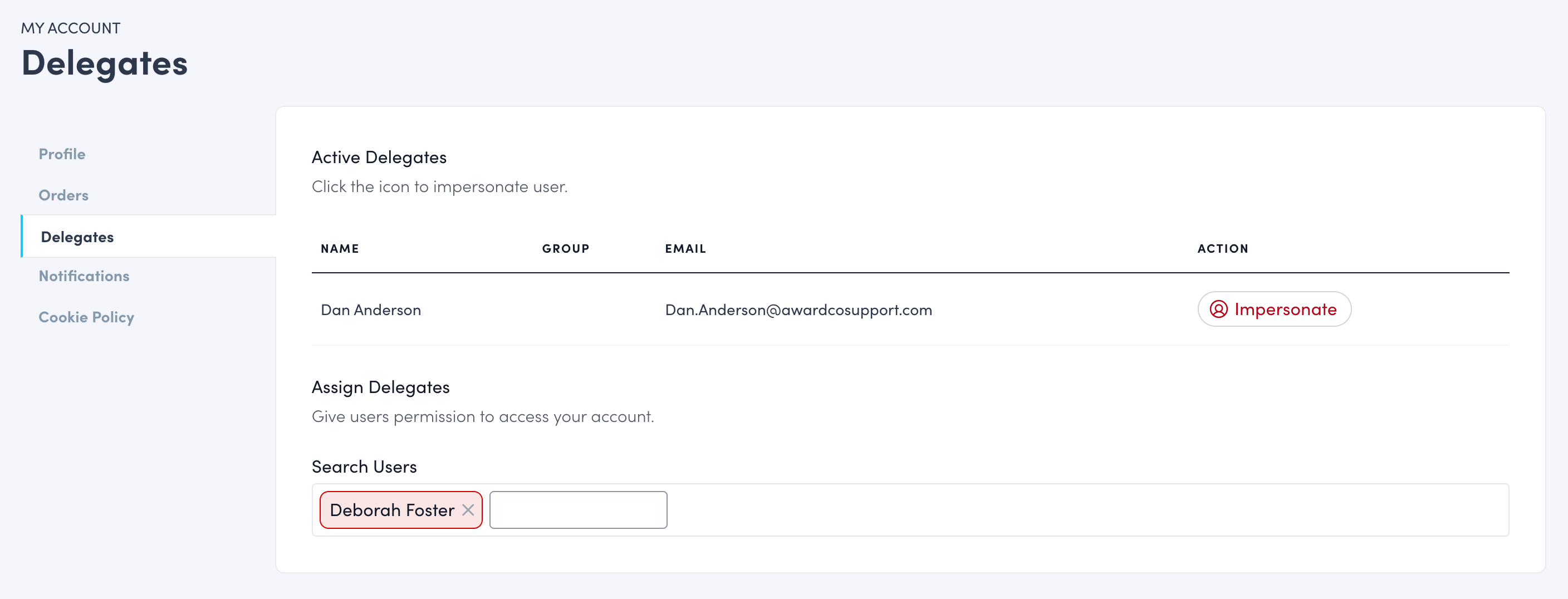The image size is (1568, 599).
Task: Open the Cookie Policy page
Action: (86, 317)
